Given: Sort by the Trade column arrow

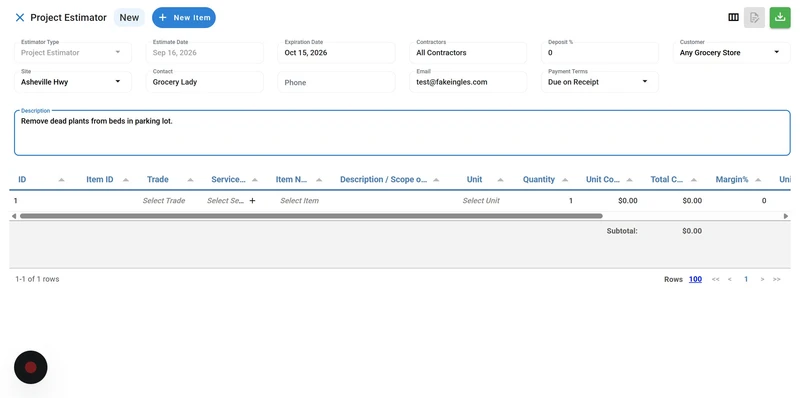Looking at the screenshot, I should [190, 180].
